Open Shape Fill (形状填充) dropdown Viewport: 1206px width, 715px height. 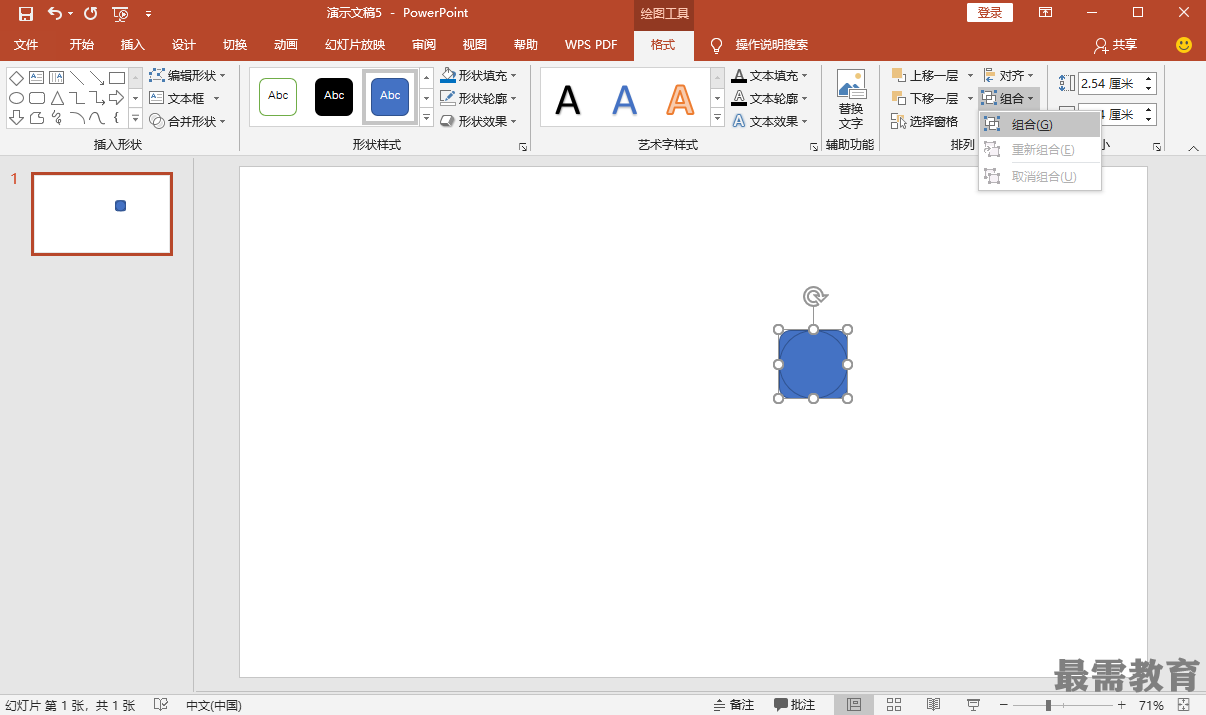click(479, 75)
